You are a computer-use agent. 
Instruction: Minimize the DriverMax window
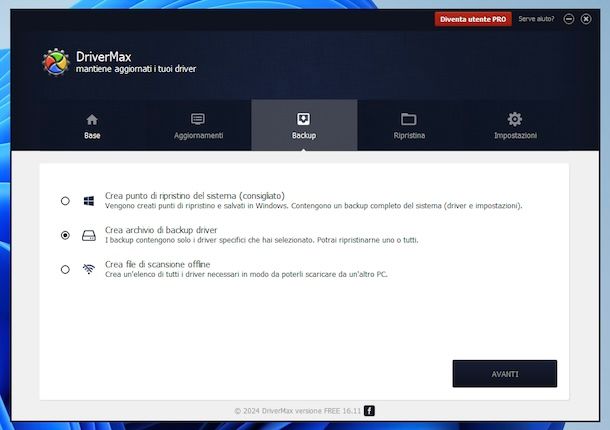click(569, 19)
